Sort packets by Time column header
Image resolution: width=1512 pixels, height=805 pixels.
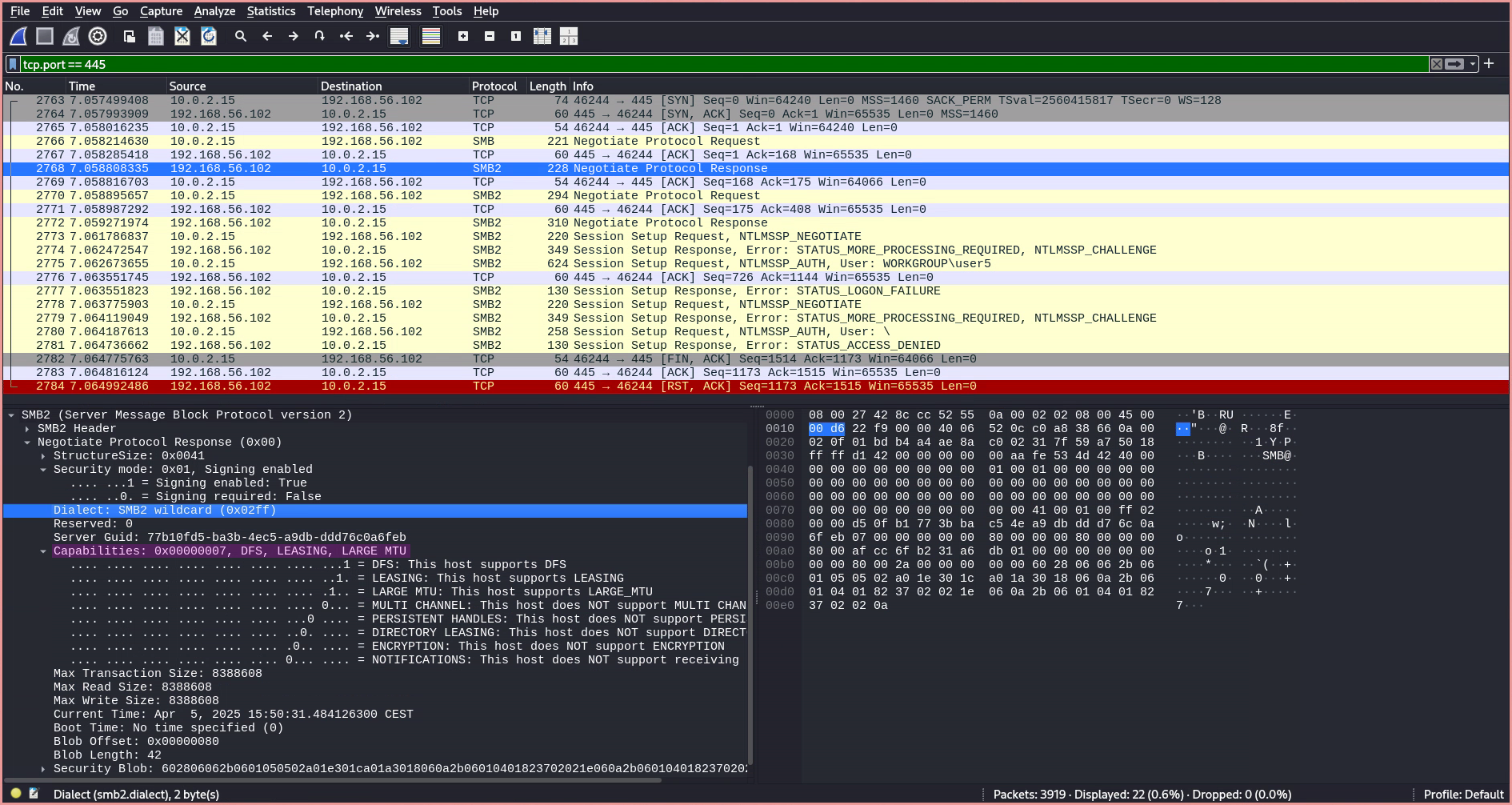[116, 86]
